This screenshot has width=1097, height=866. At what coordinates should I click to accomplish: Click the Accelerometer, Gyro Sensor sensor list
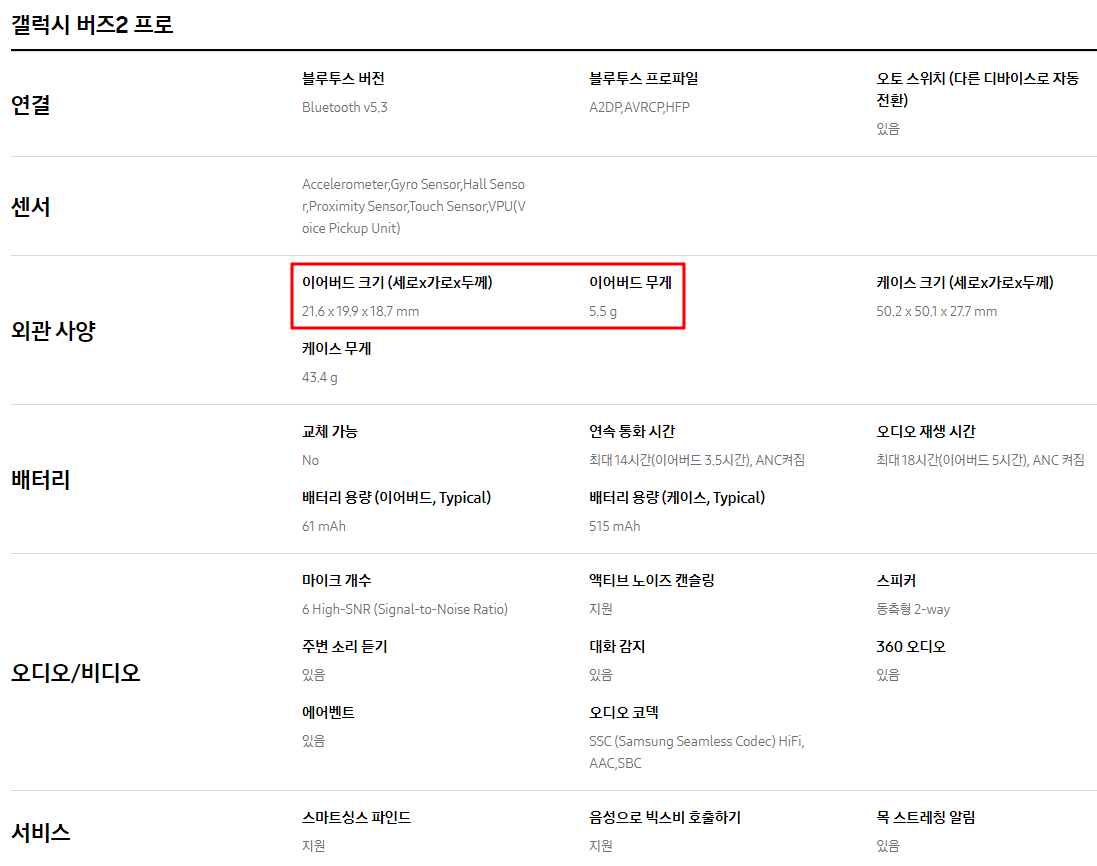[x=414, y=206]
